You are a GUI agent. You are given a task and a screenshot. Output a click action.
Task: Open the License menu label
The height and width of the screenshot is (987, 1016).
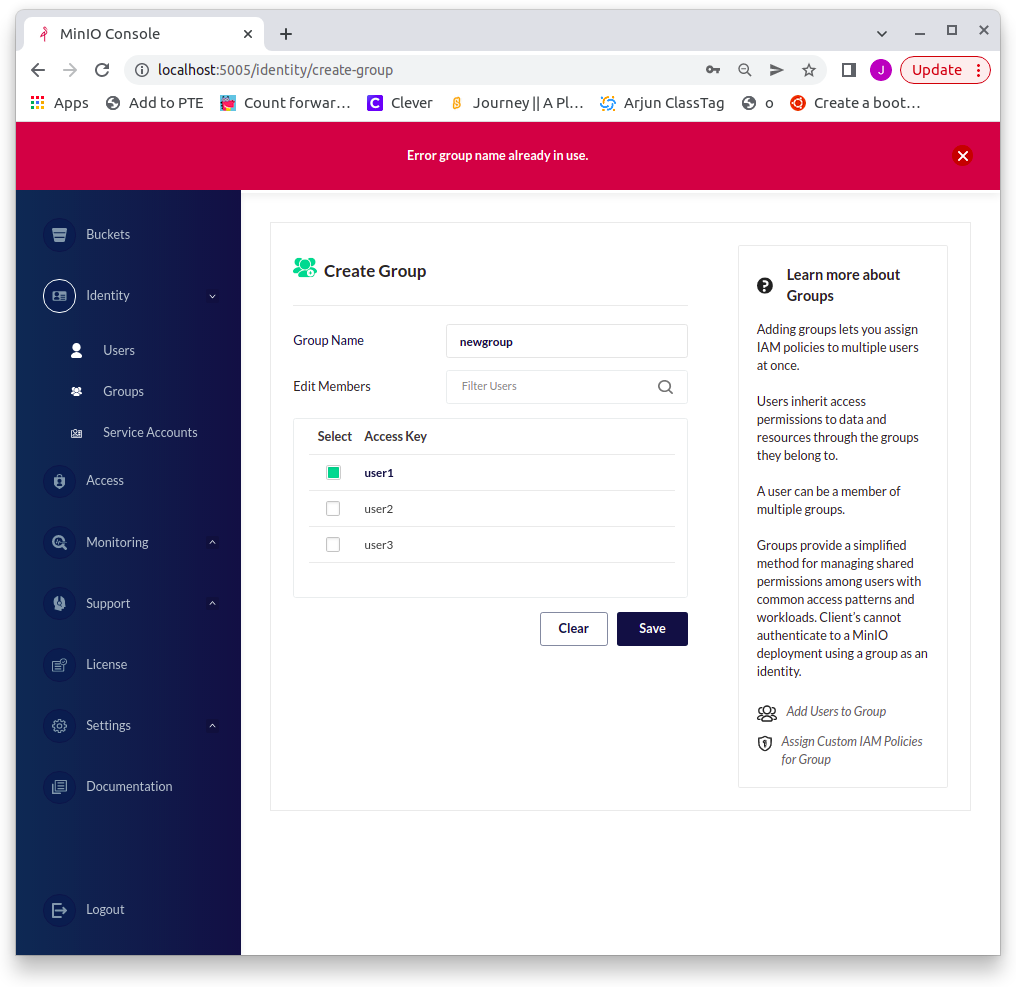pyautogui.click(x=106, y=664)
